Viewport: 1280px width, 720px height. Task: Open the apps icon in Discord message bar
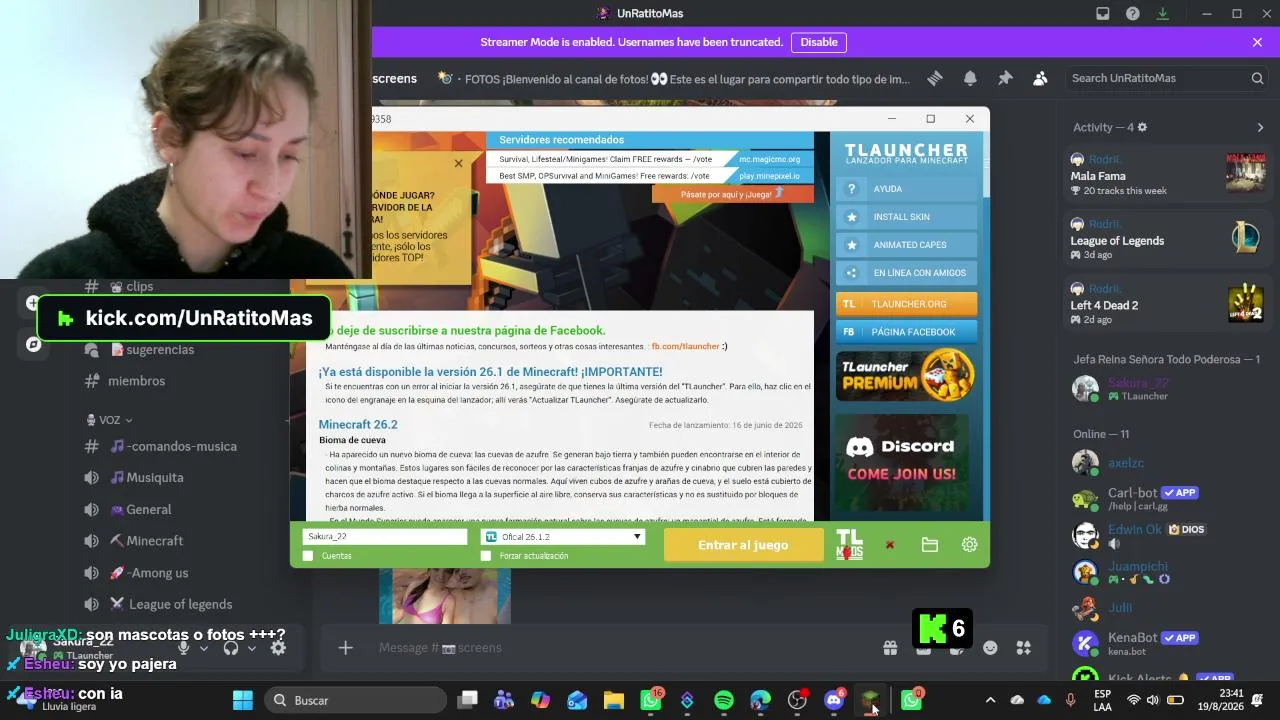pyautogui.click(x=1023, y=648)
